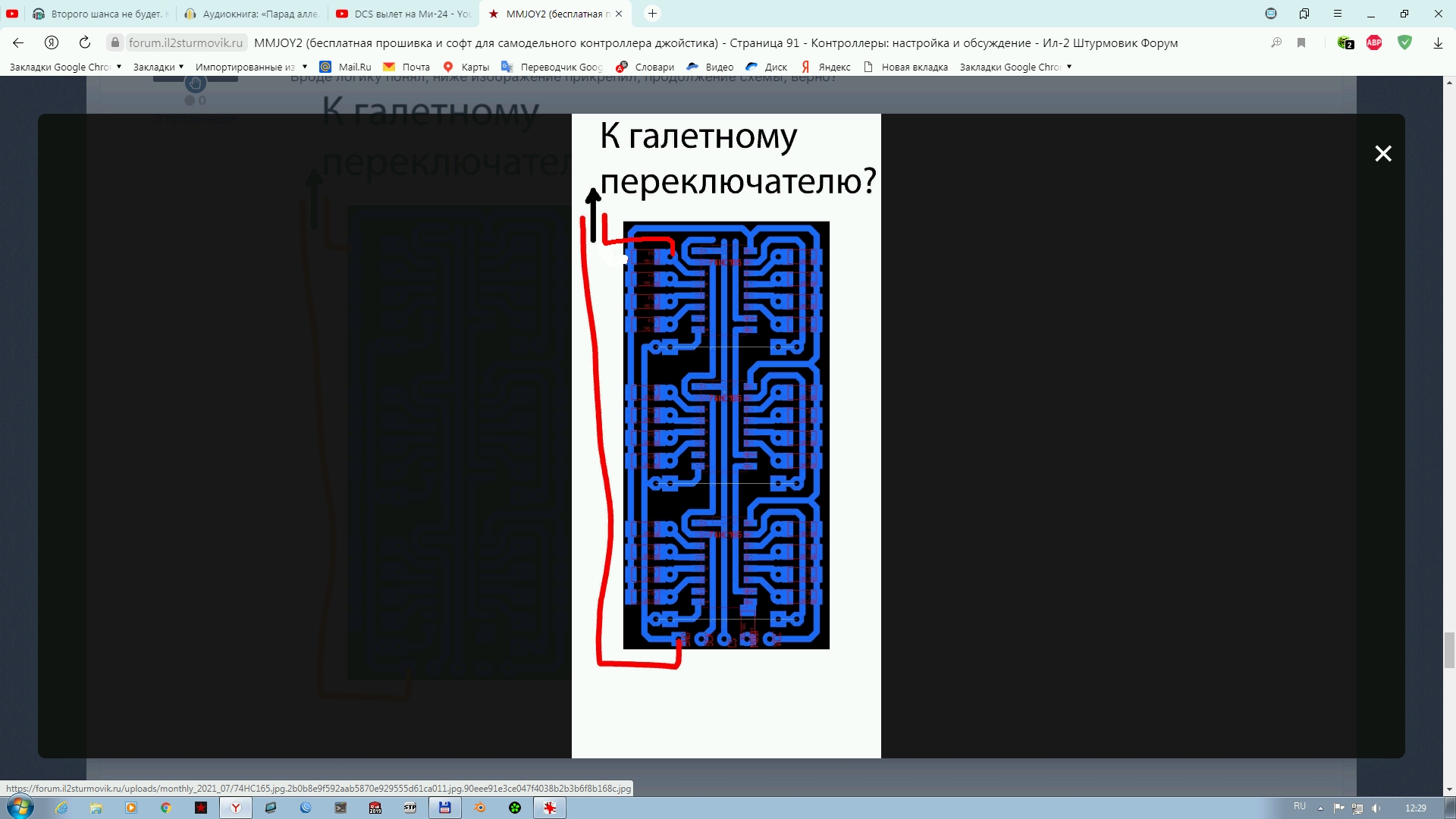Image resolution: width=1456 pixels, height=819 pixels.
Task: Open the monitor-shaped taskbar app
Action: tap(271, 808)
